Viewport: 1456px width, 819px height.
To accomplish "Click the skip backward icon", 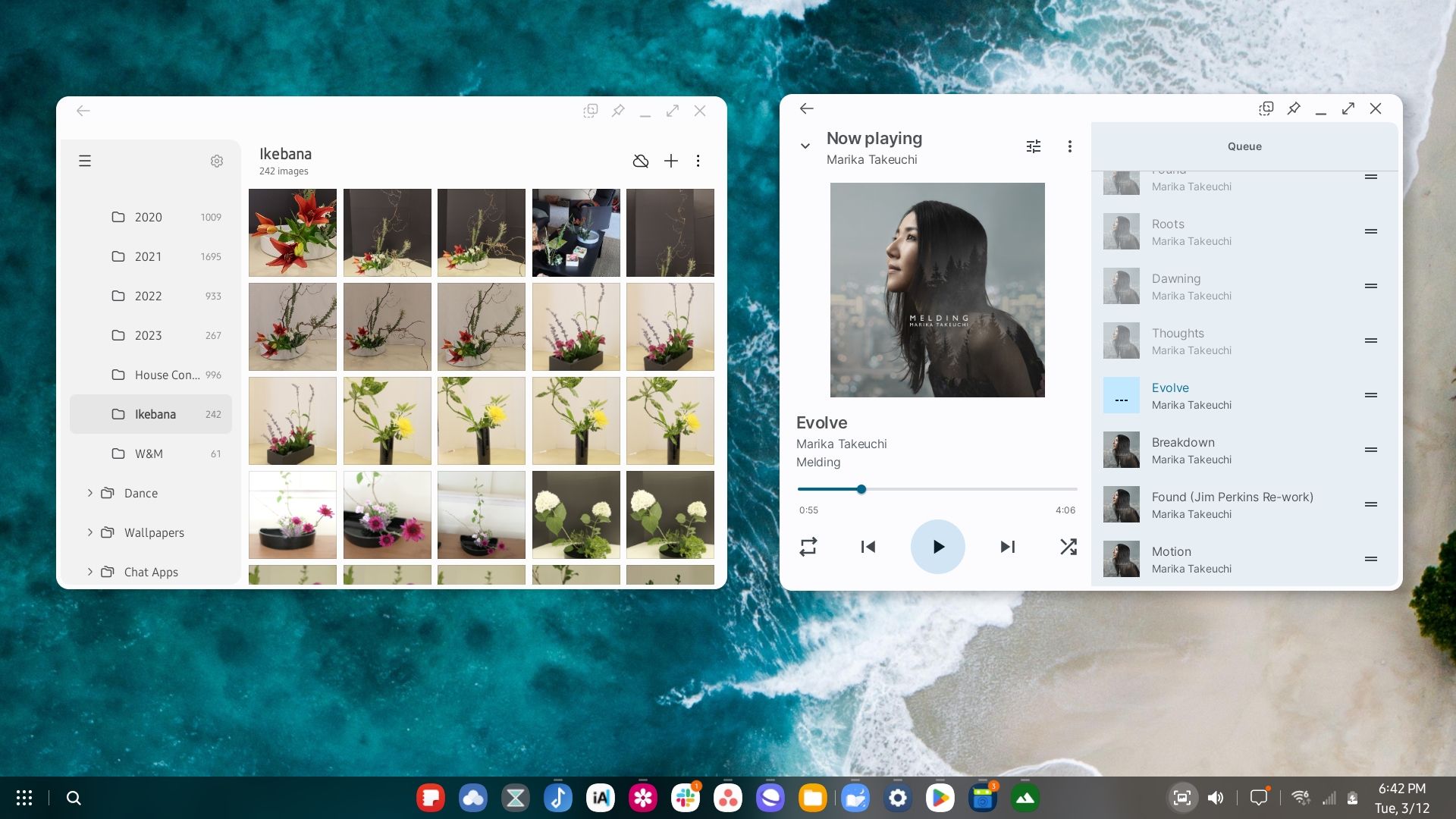I will pos(868,547).
